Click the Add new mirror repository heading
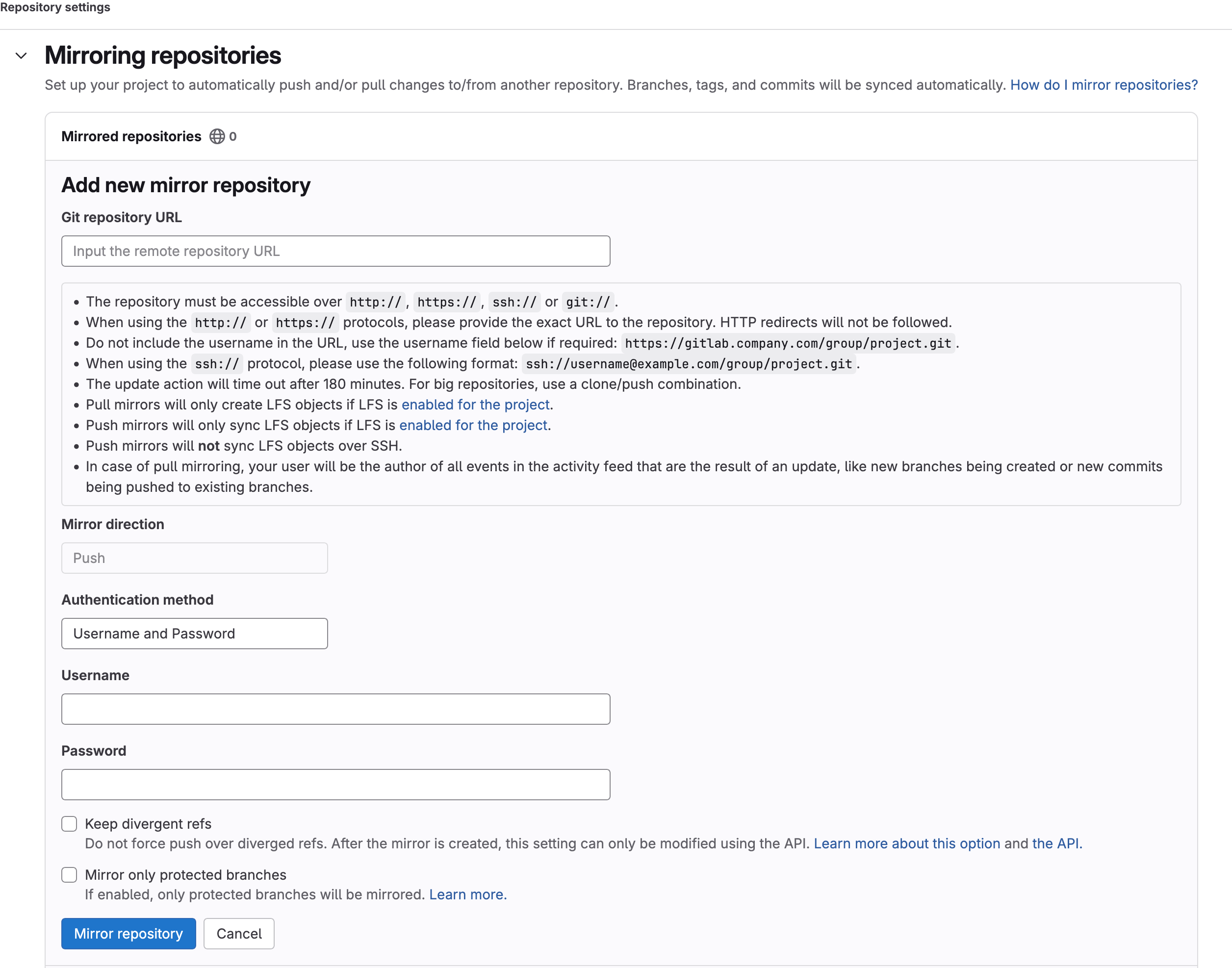The width and height of the screenshot is (1232, 968). tap(185, 185)
